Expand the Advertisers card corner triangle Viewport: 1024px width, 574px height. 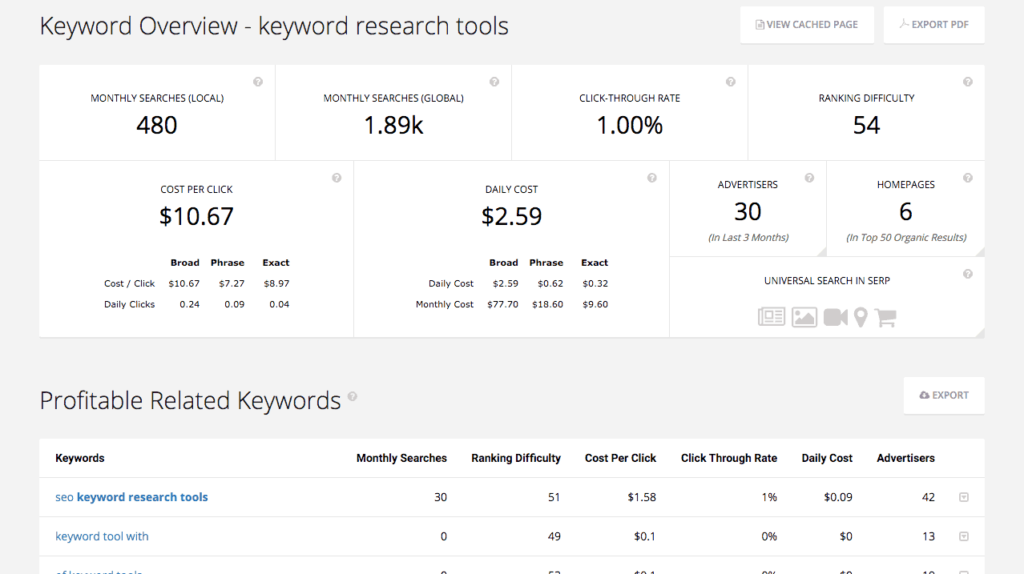822,252
